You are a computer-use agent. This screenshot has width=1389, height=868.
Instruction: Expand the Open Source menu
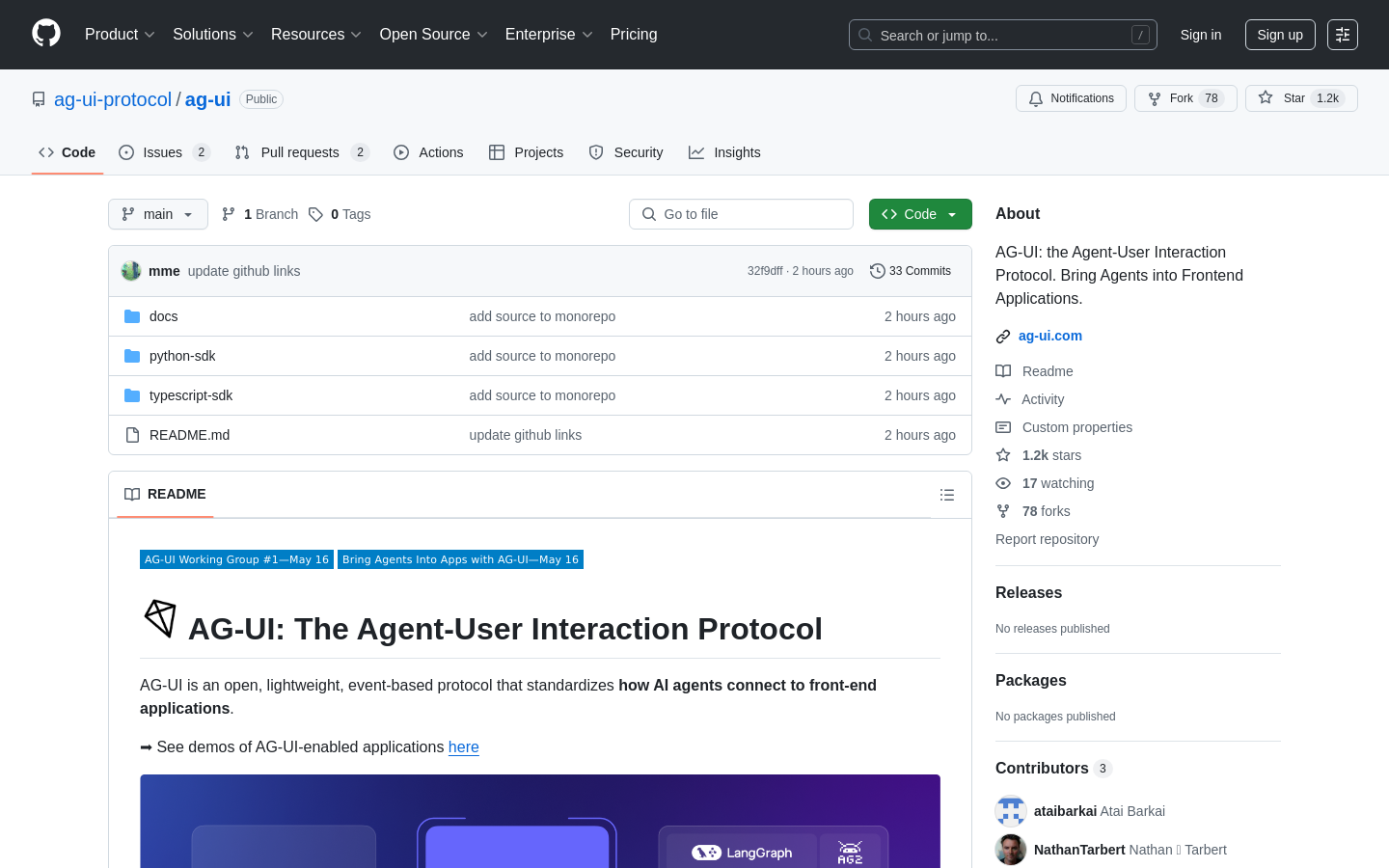[434, 35]
